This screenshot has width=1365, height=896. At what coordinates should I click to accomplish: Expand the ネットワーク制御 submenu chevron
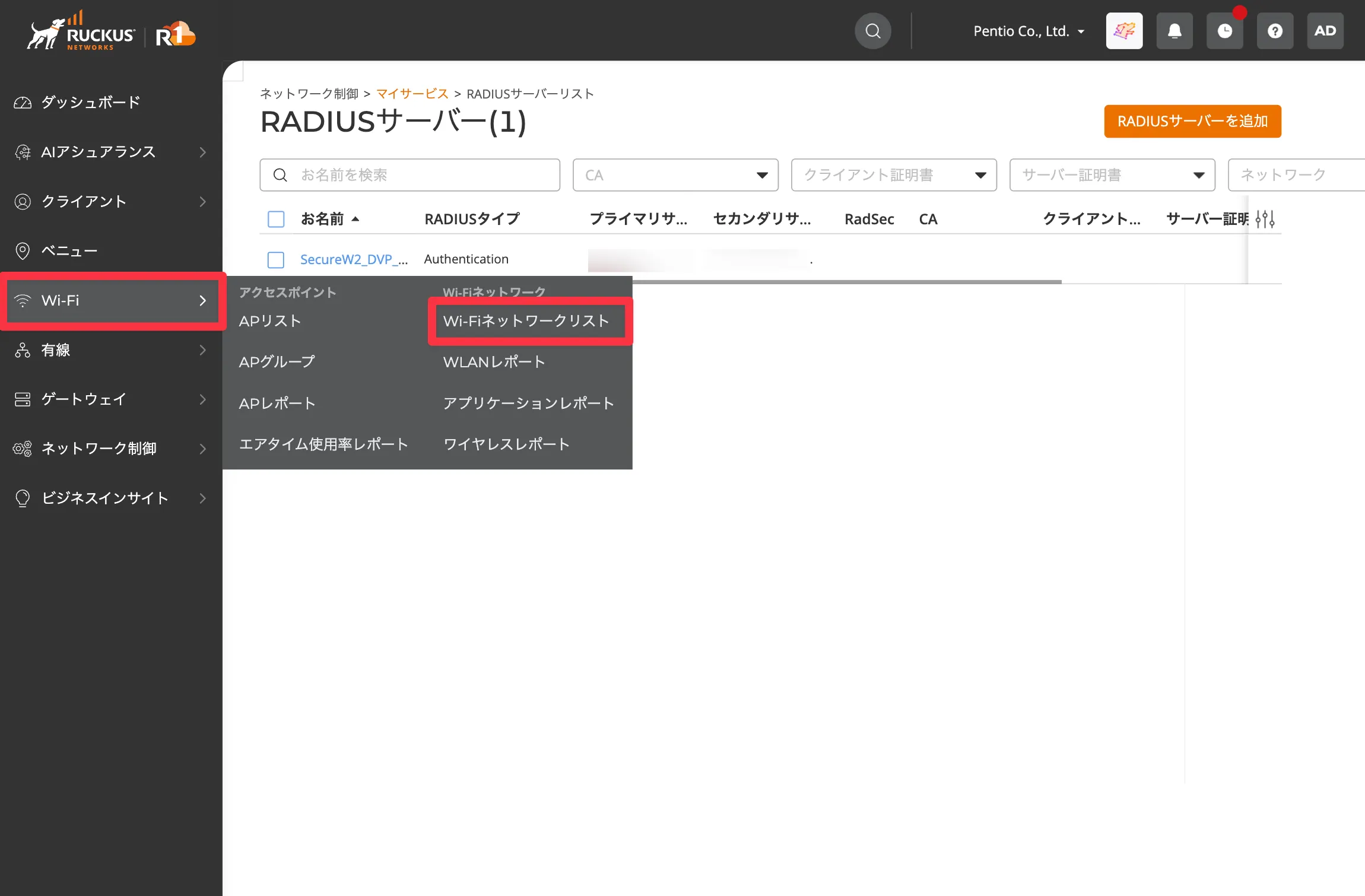[x=203, y=449]
